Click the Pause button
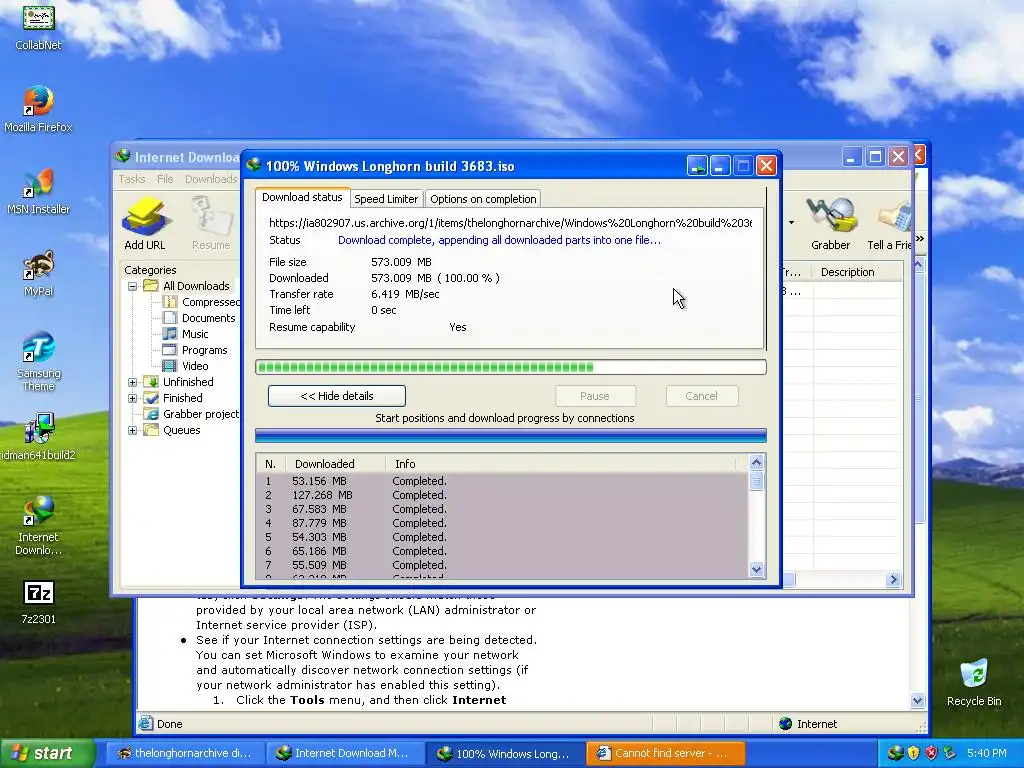This screenshot has height=768, width=1024. tap(595, 396)
